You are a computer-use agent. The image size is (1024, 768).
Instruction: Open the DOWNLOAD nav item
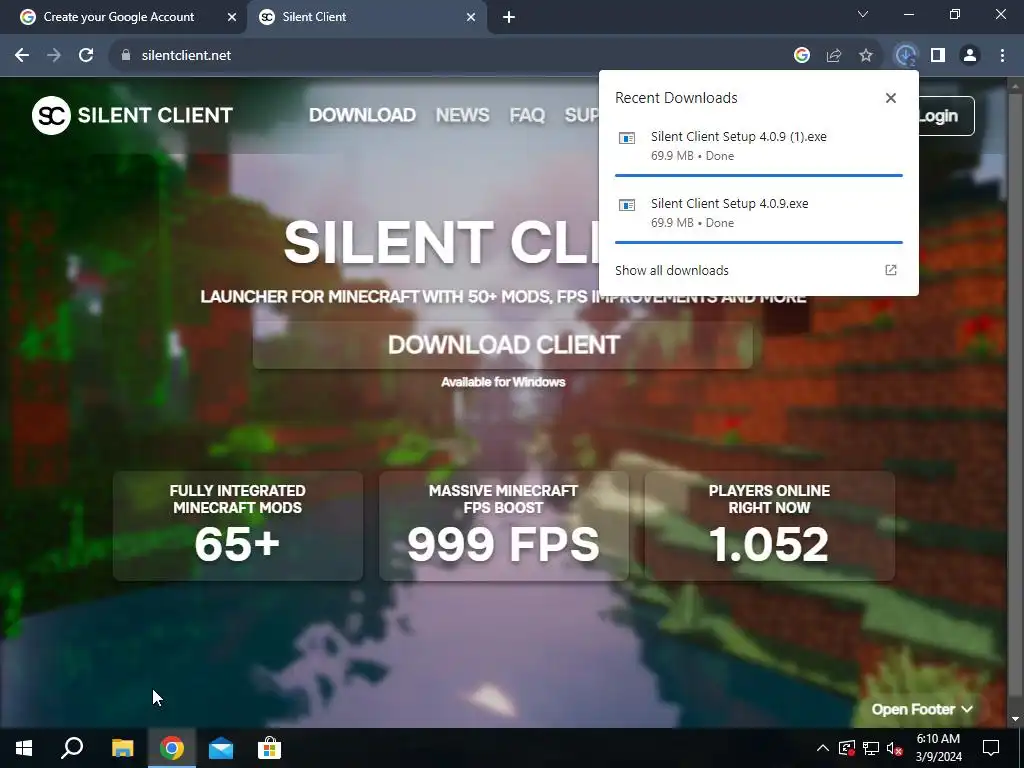(x=362, y=115)
